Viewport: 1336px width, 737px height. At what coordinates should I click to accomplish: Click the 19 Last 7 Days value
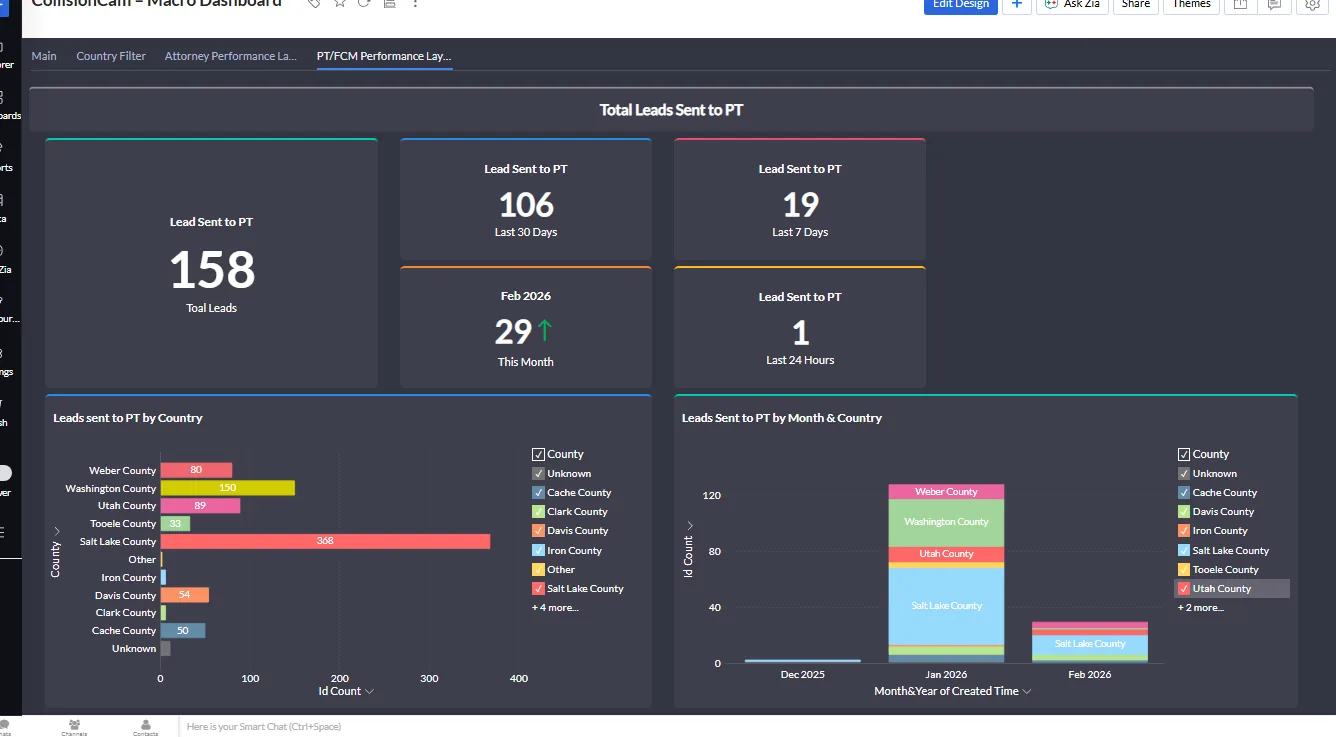click(800, 205)
